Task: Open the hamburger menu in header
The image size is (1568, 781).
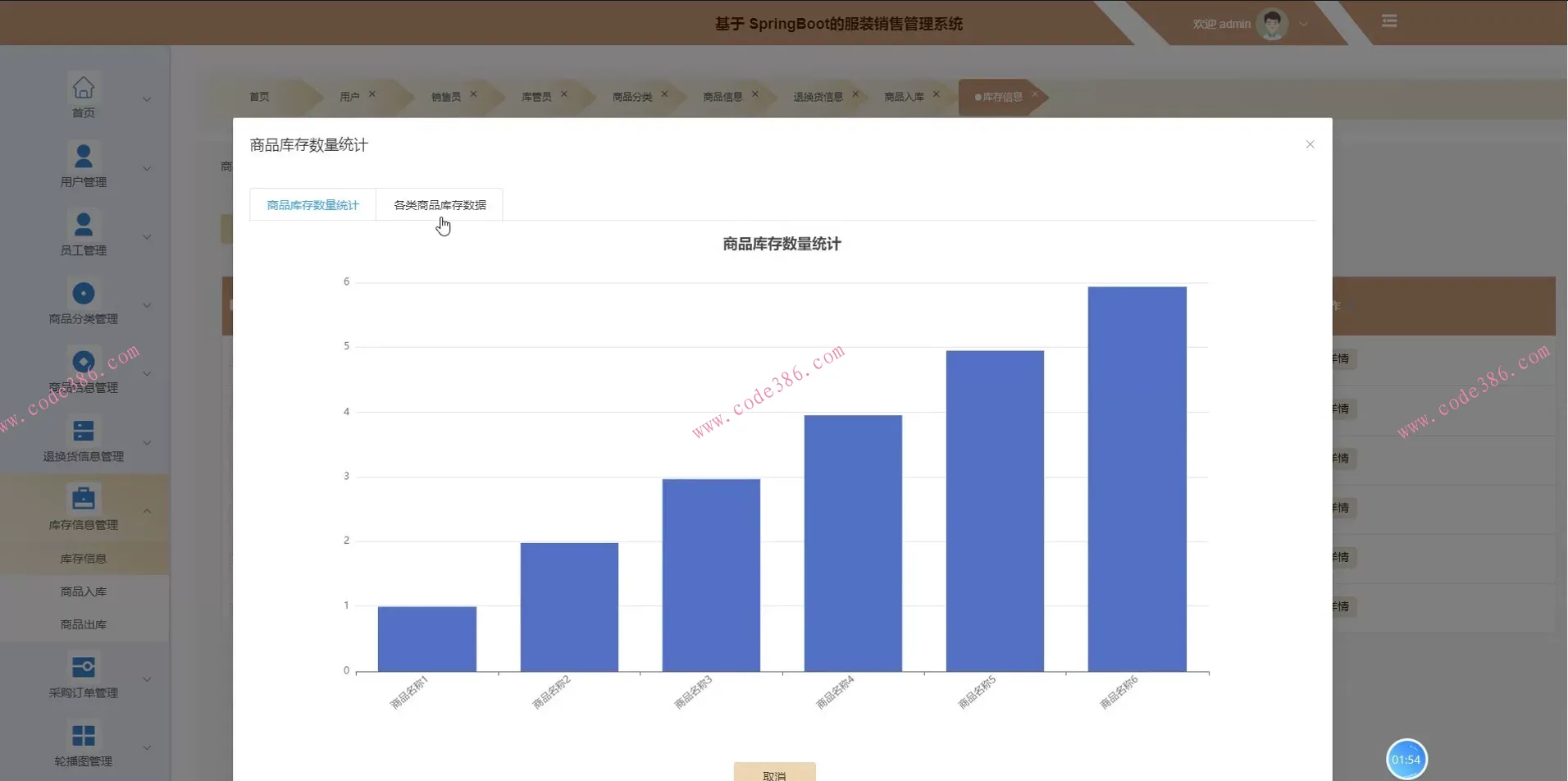Action: [x=1388, y=21]
